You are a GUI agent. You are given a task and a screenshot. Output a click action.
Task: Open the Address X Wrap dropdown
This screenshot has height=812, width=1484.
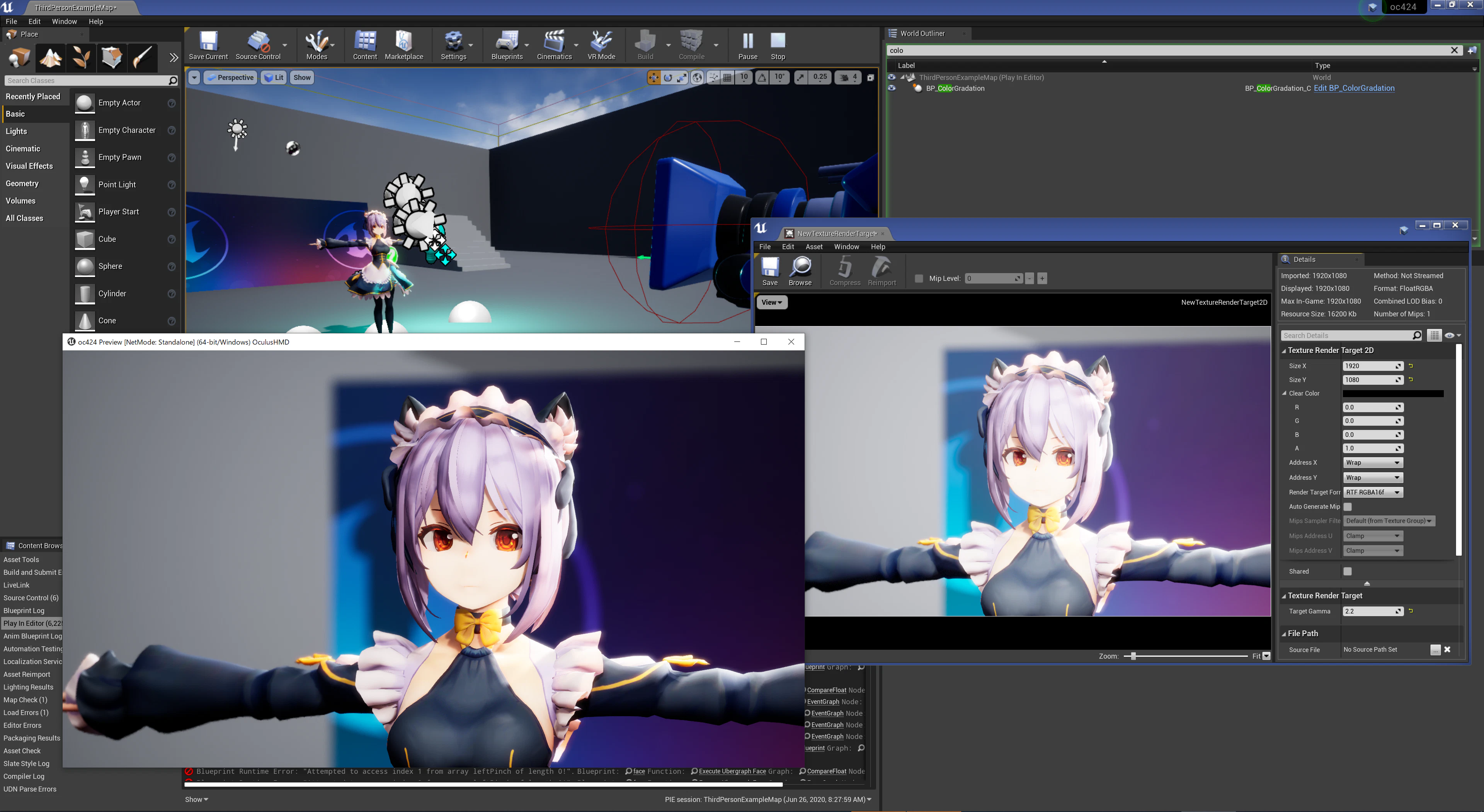pyautogui.click(x=1373, y=462)
